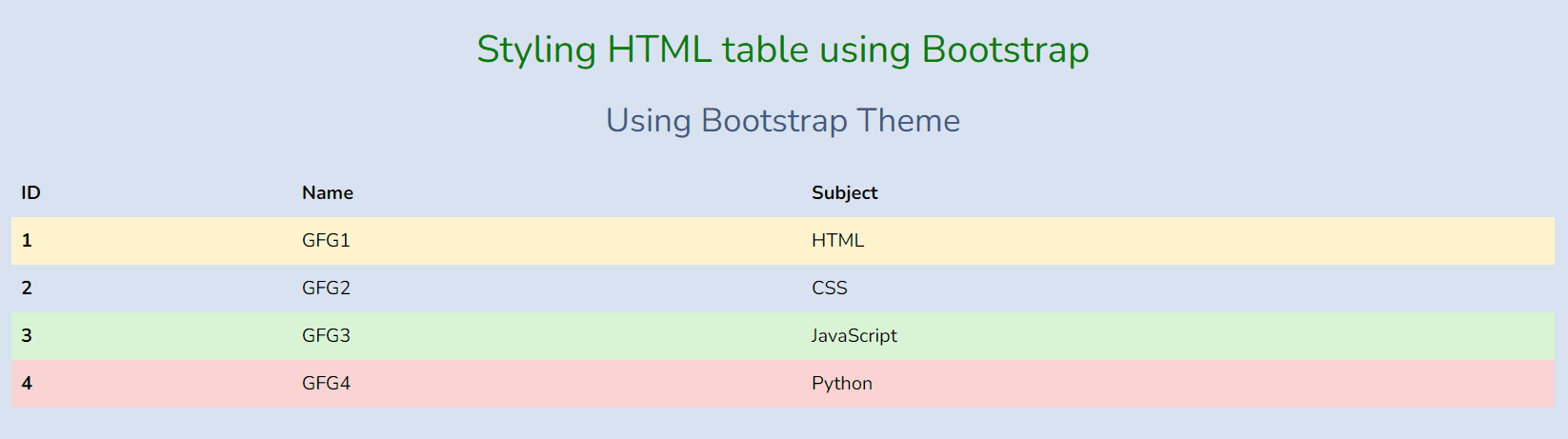Click the GFG4 name cell
The image size is (1568, 439).
547,384
